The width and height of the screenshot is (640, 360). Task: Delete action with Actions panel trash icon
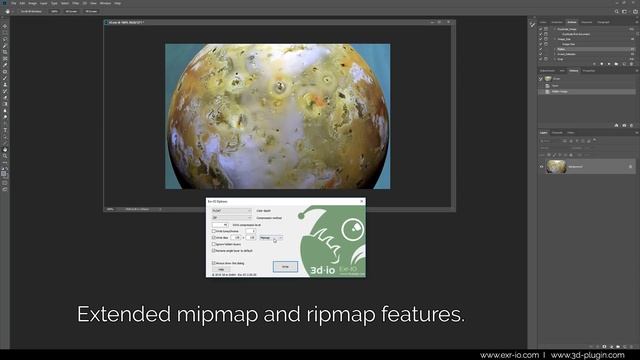[x=631, y=64]
